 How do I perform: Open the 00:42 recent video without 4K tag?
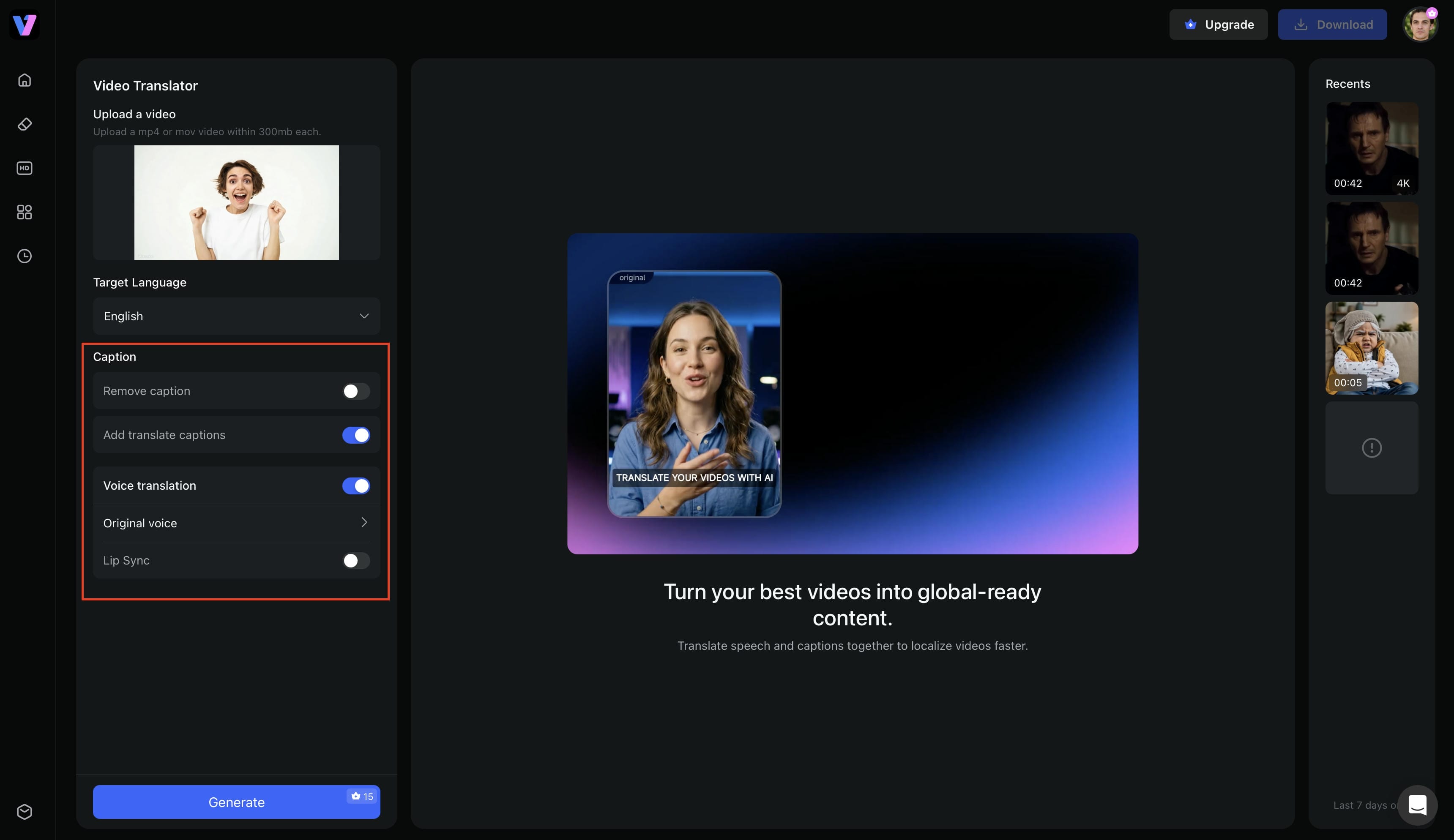[1372, 248]
